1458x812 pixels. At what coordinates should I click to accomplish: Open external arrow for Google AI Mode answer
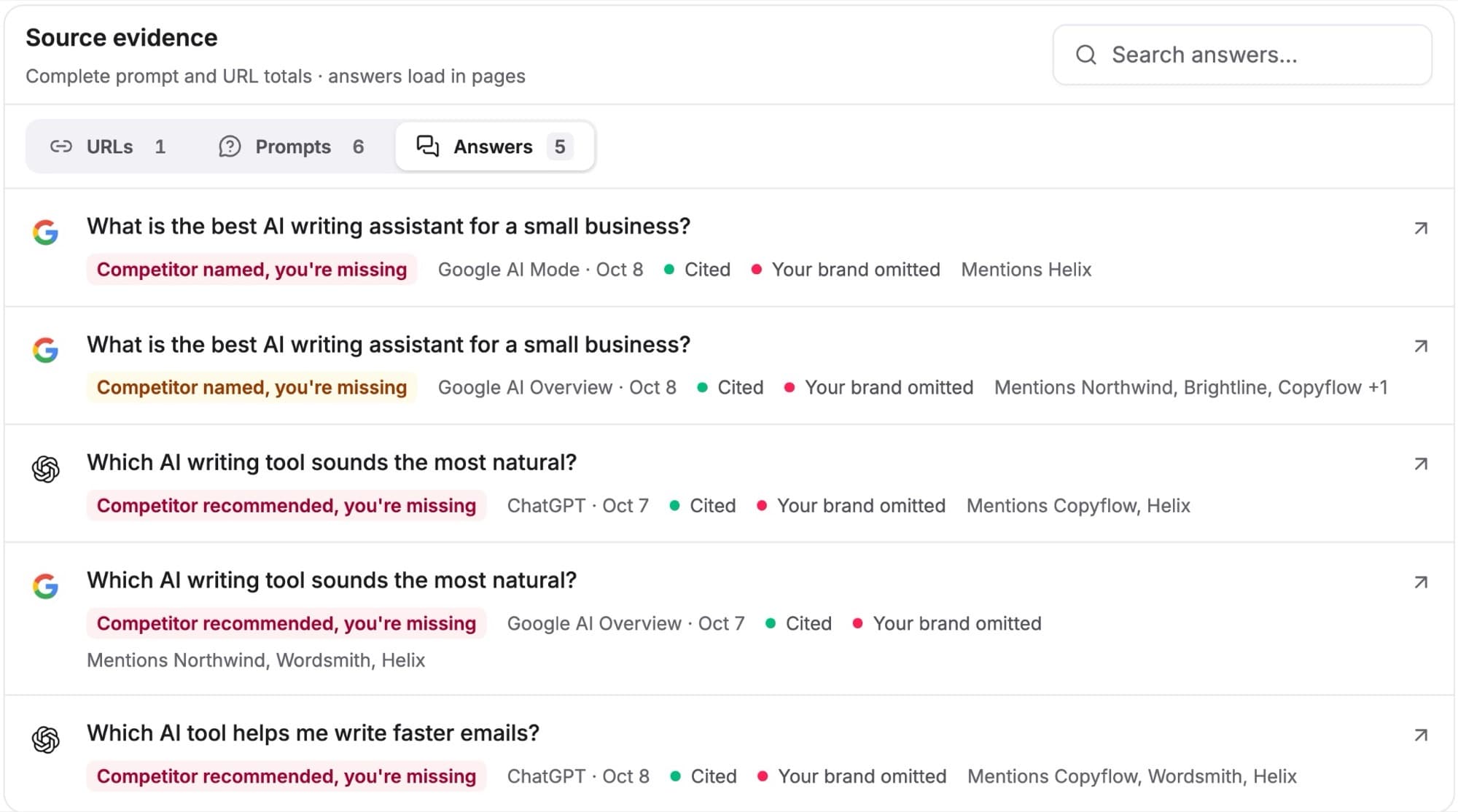point(1421,228)
